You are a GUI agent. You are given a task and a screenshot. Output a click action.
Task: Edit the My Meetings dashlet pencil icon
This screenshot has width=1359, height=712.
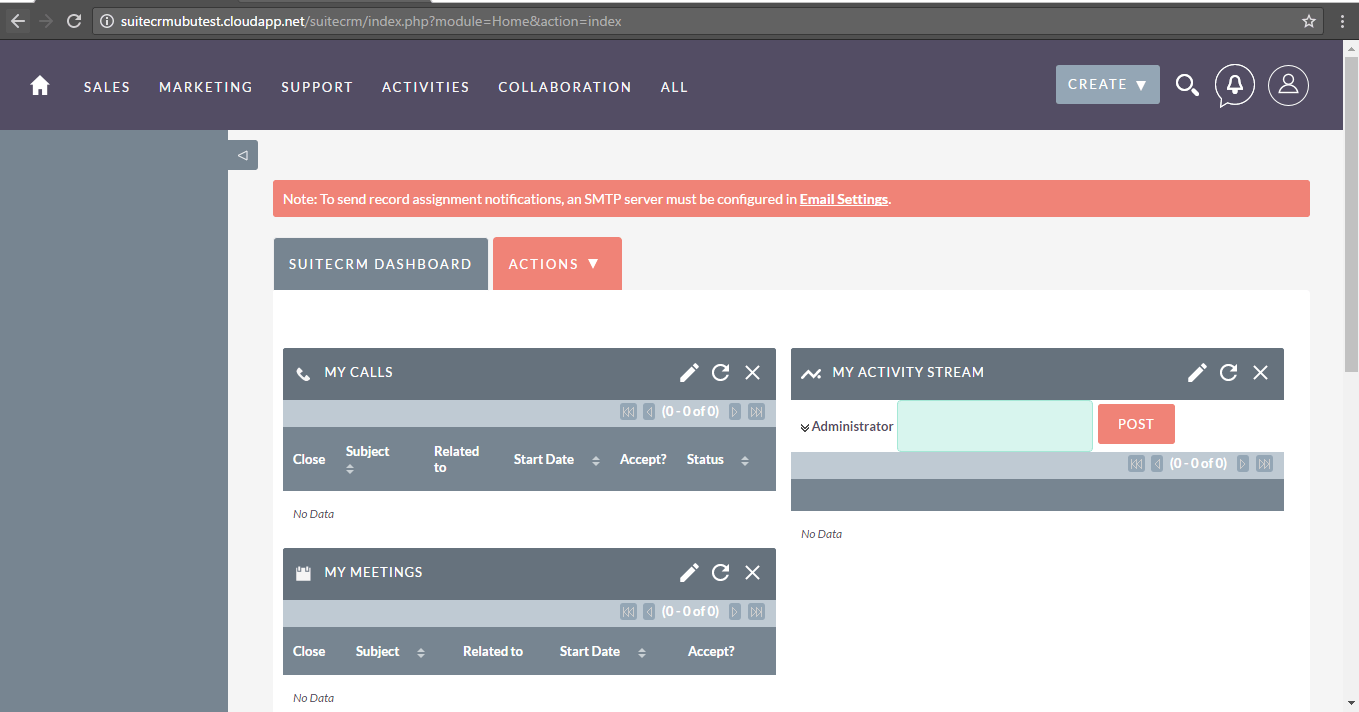coord(689,572)
